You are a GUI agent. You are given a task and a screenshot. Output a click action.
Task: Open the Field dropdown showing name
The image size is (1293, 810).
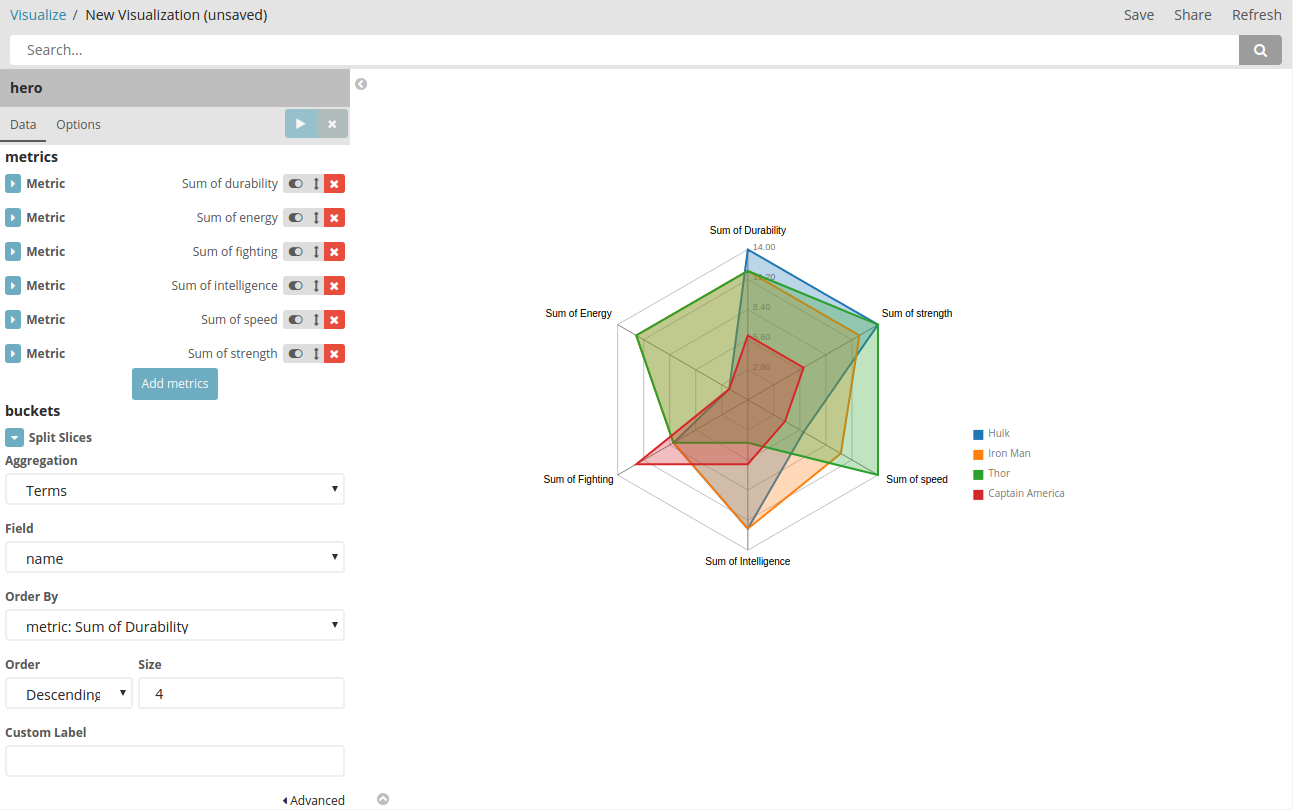tap(175, 557)
